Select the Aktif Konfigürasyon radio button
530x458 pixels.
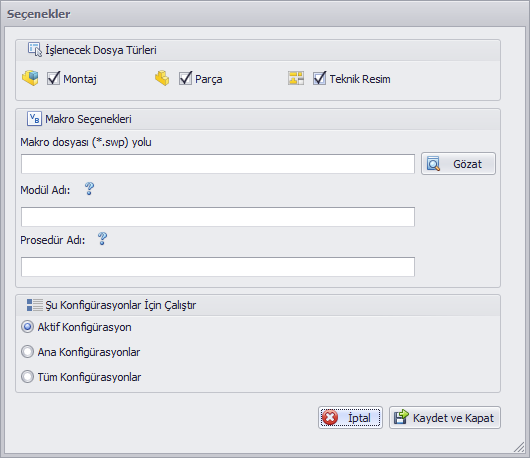pos(27,327)
